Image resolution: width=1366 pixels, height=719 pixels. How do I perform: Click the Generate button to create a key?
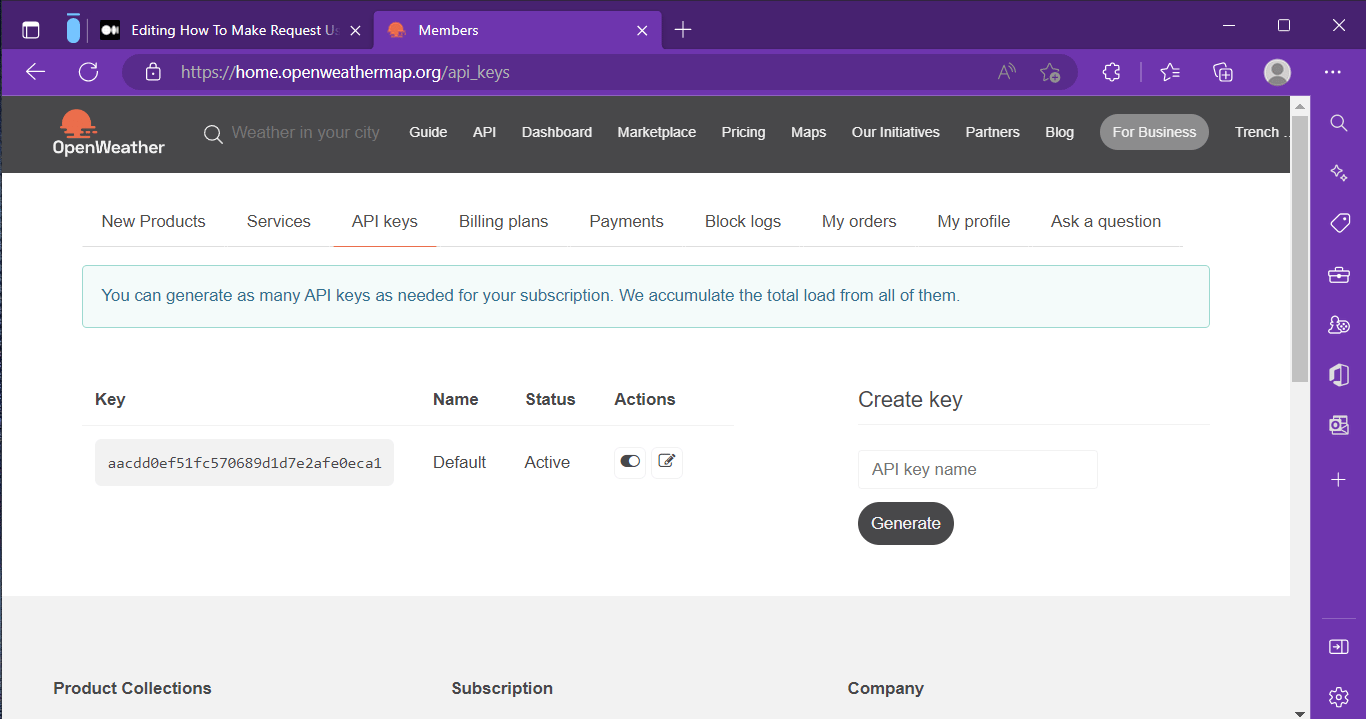[905, 523]
